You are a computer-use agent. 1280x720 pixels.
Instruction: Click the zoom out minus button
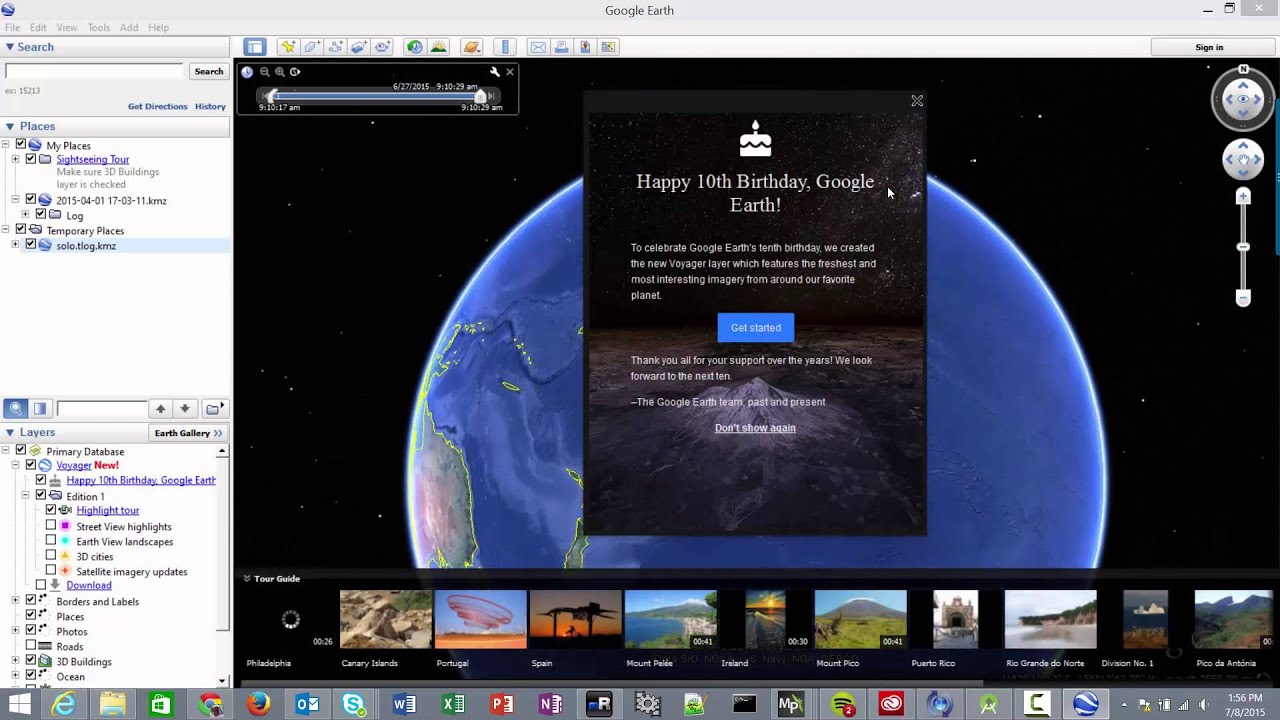(1243, 299)
